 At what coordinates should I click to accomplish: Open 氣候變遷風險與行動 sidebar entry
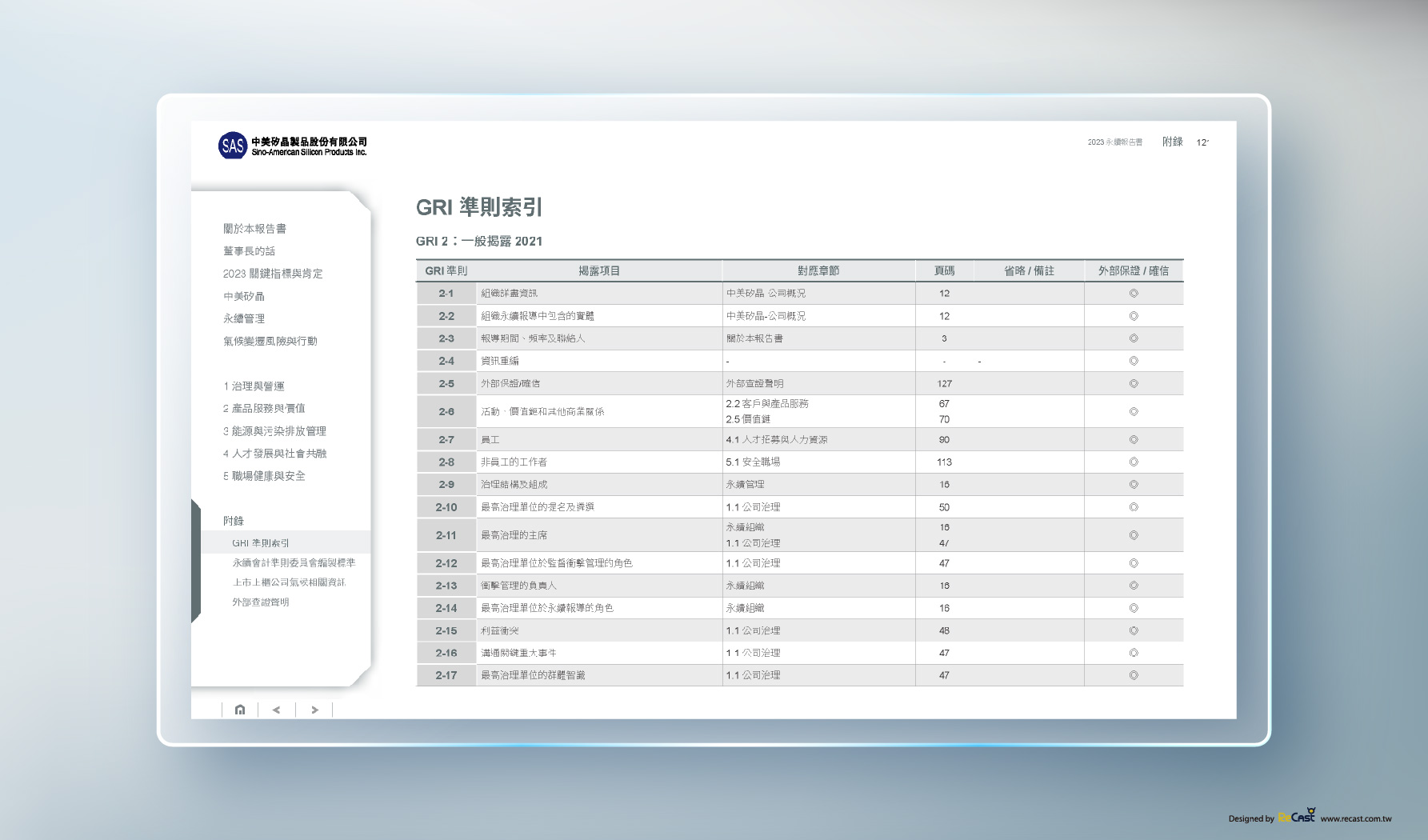click(x=270, y=341)
